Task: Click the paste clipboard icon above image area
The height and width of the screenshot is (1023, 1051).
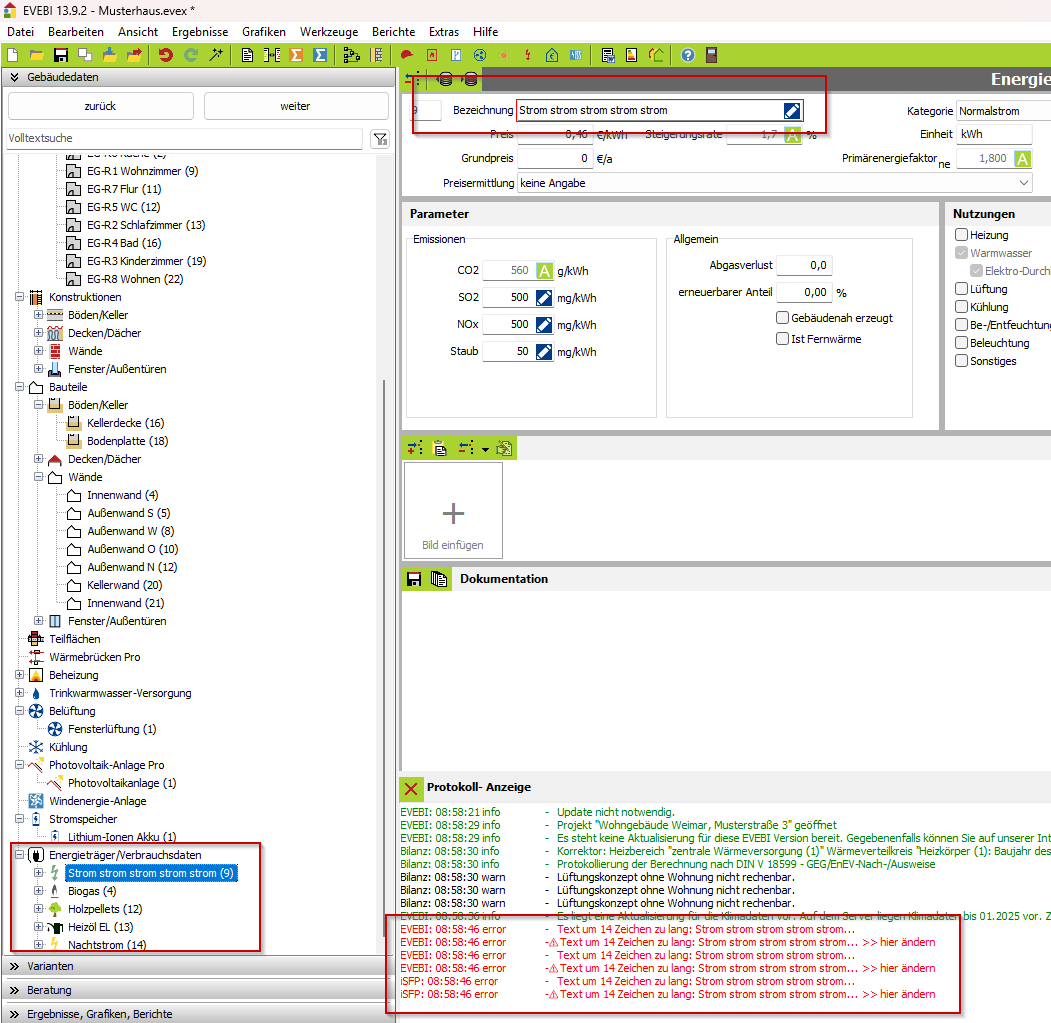Action: (439, 449)
